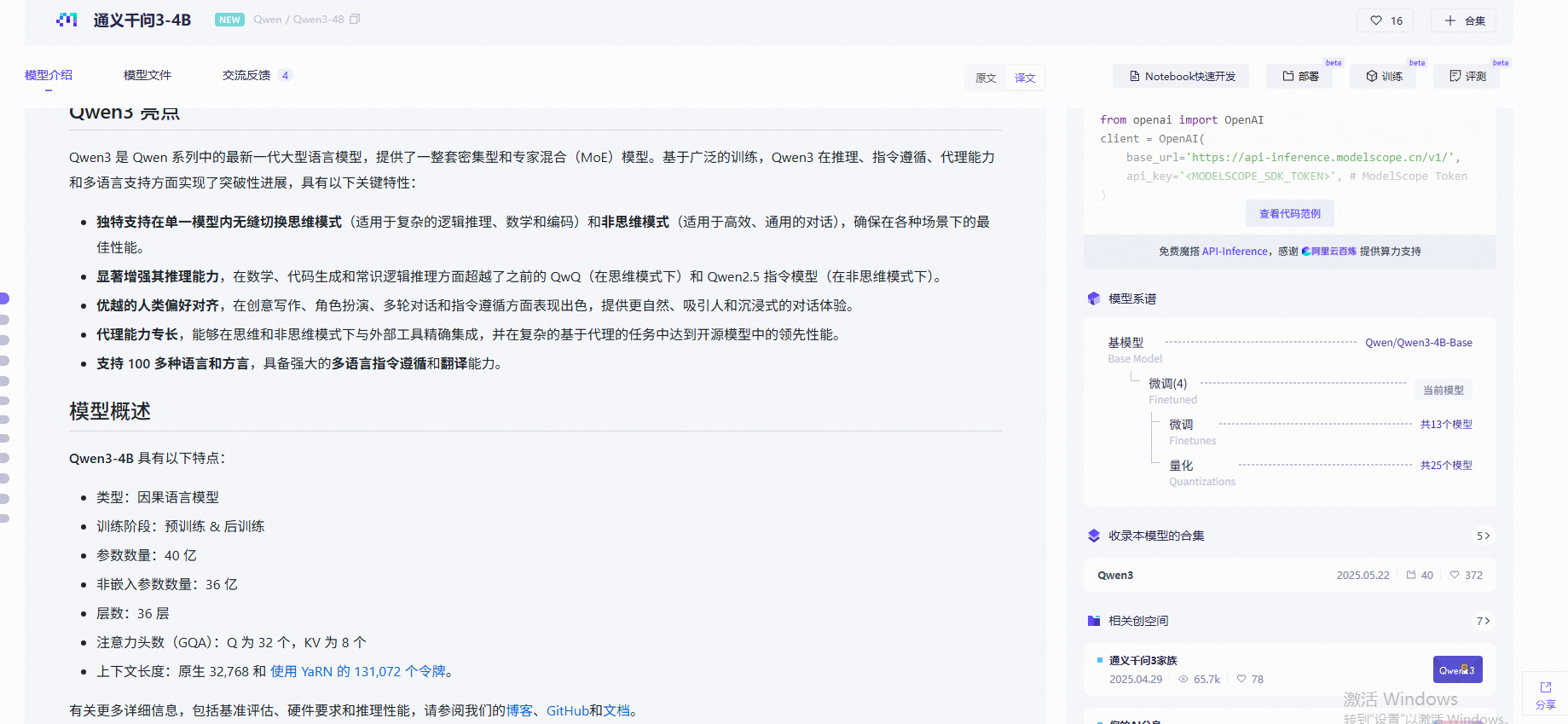Click the 模型系谱 cube icon
The width and height of the screenshot is (1568, 724).
point(1094,298)
